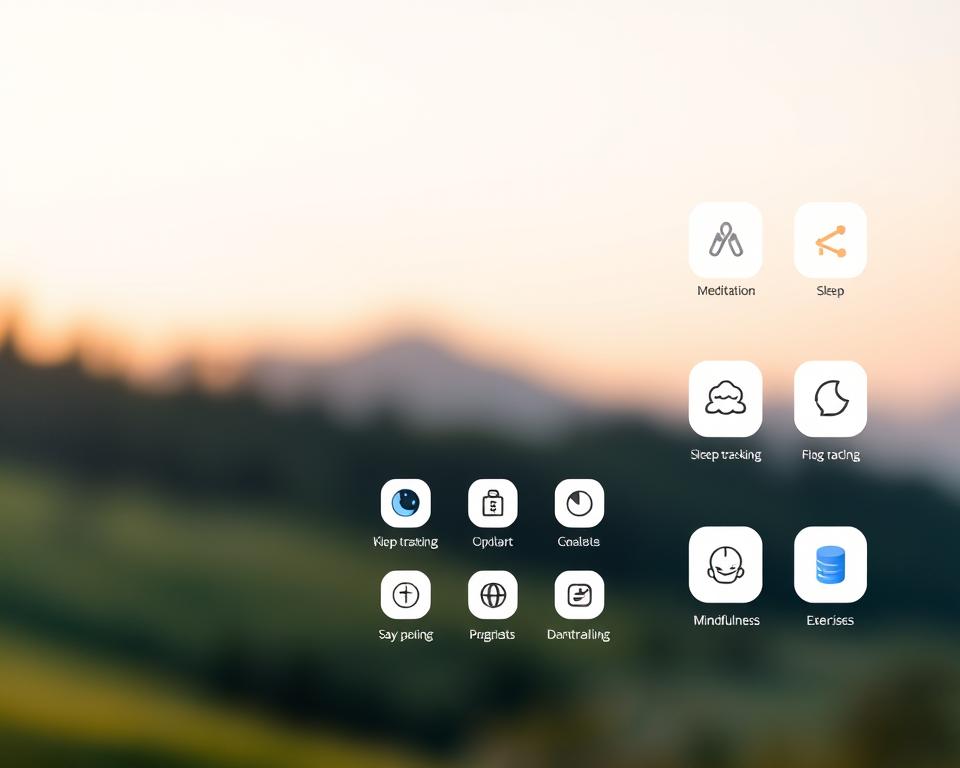The width and height of the screenshot is (960, 768).
Task: Click the Sleep label under share icon
Action: [830, 291]
